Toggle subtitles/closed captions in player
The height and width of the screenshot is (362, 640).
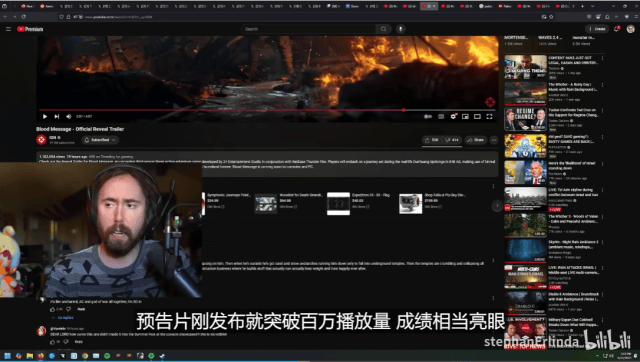[x=441, y=117]
